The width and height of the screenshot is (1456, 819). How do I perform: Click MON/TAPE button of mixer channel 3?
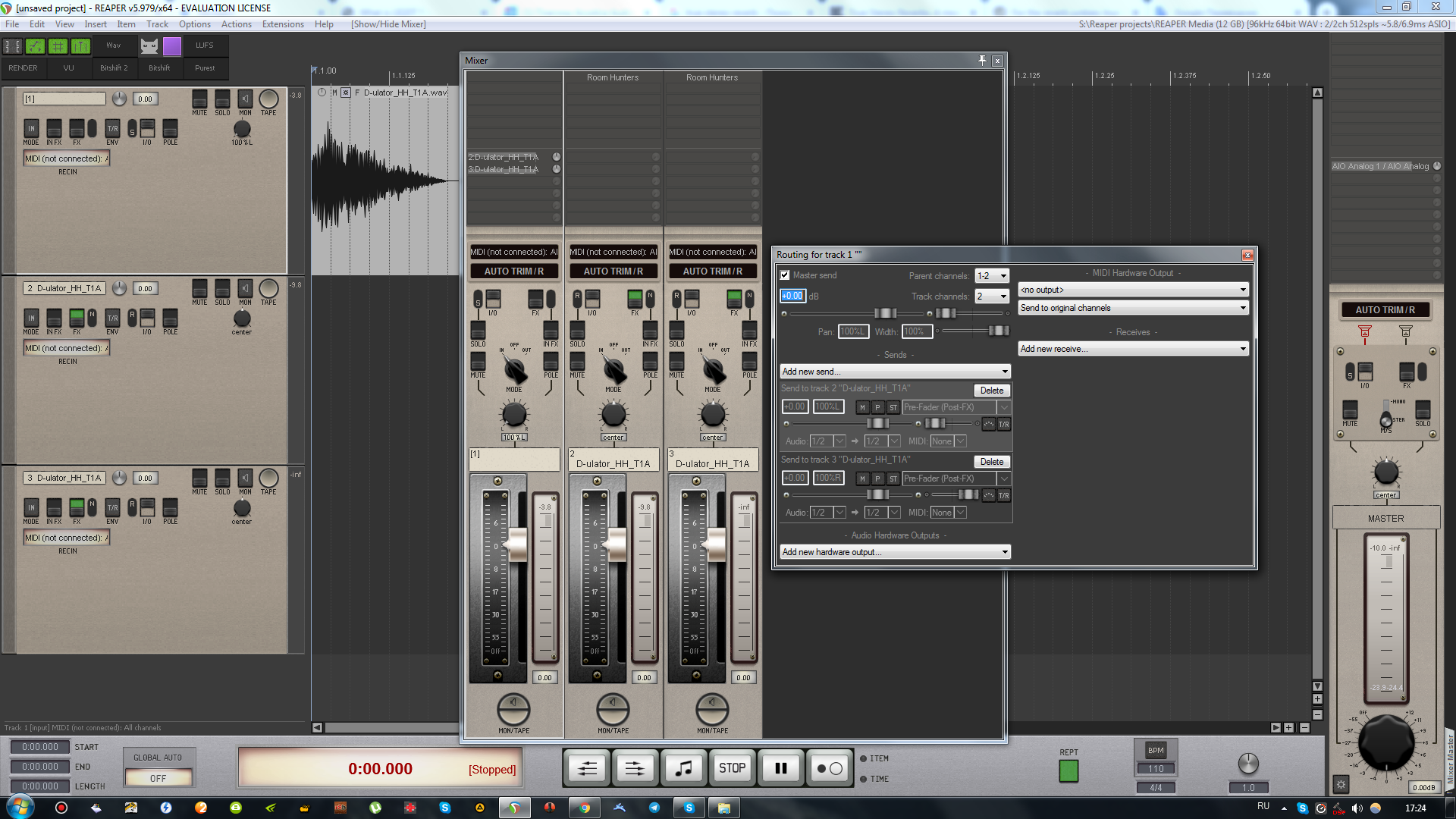tap(712, 709)
